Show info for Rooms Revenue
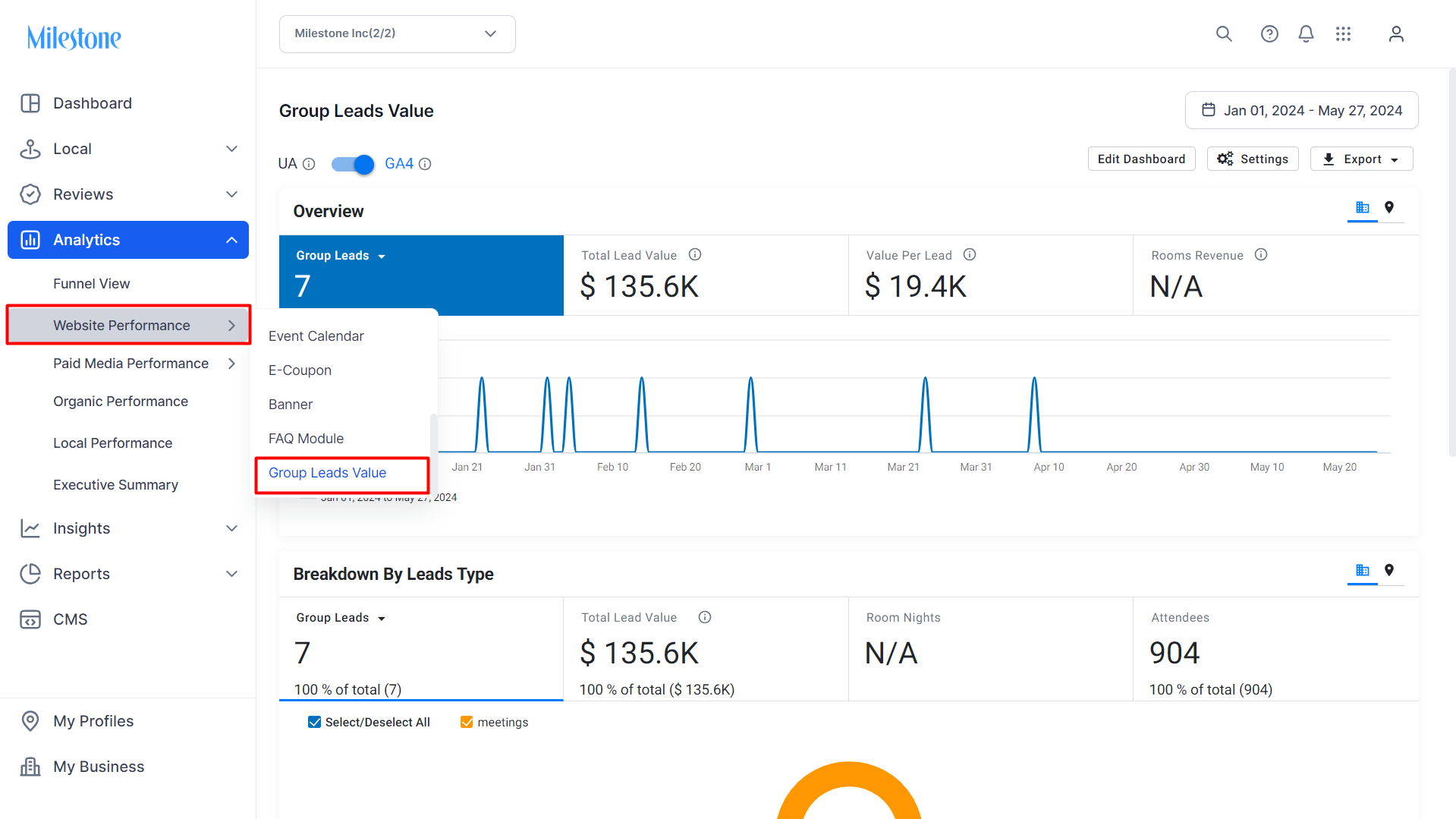Image resolution: width=1456 pixels, height=819 pixels. [1261, 255]
